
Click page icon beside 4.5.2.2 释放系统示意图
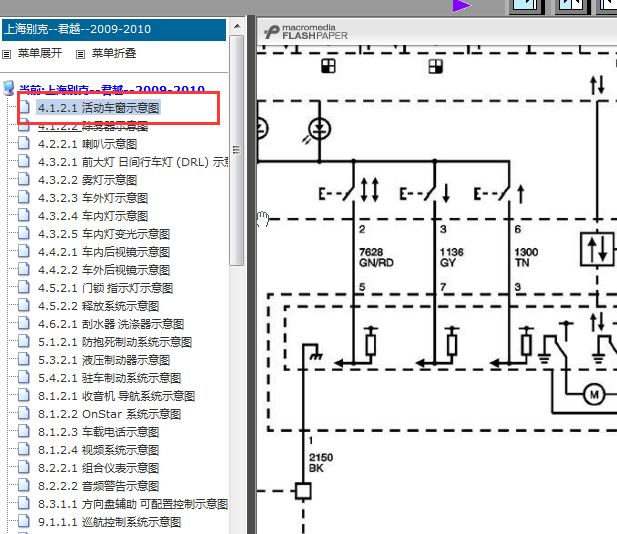[24, 305]
